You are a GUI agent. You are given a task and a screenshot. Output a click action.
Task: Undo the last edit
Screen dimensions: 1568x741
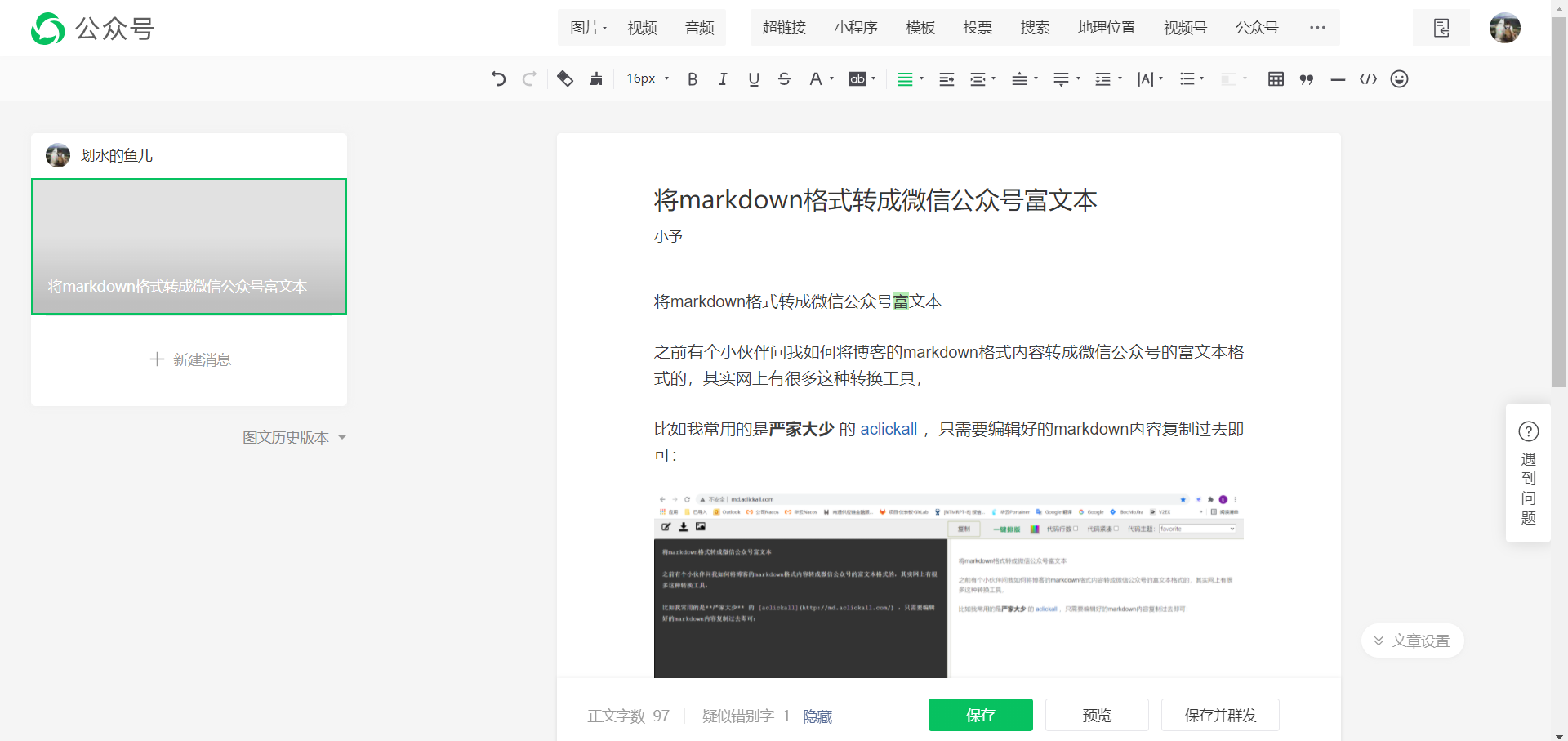(498, 78)
